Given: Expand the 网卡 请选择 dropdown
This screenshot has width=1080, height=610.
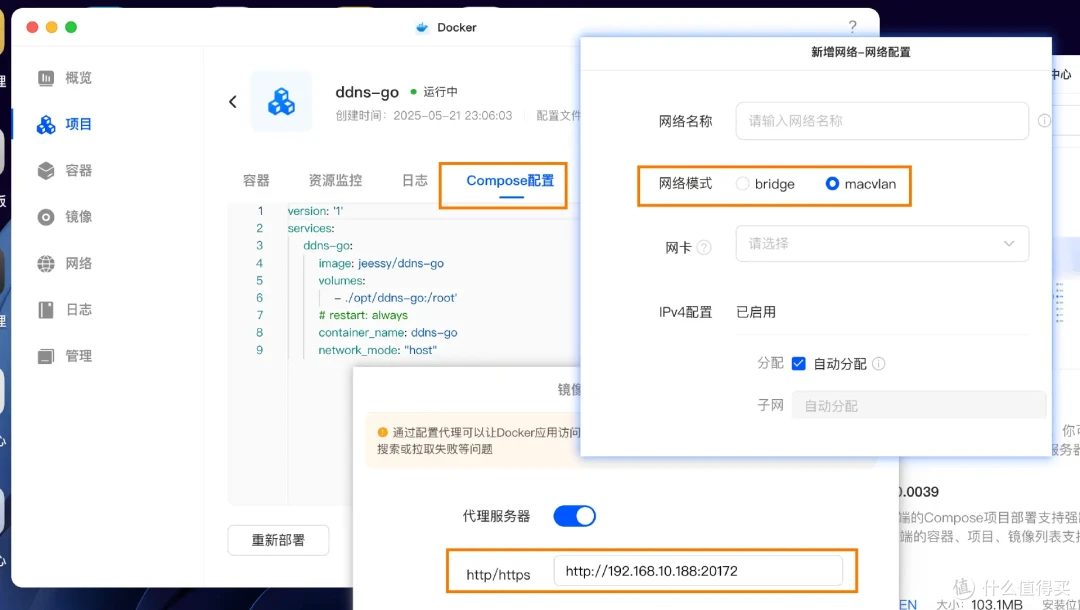Looking at the screenshot, I should (x=882, y=244).
